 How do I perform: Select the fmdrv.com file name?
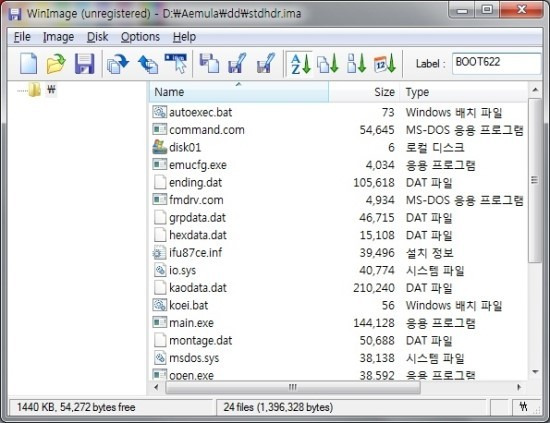[x=196, y=200]
